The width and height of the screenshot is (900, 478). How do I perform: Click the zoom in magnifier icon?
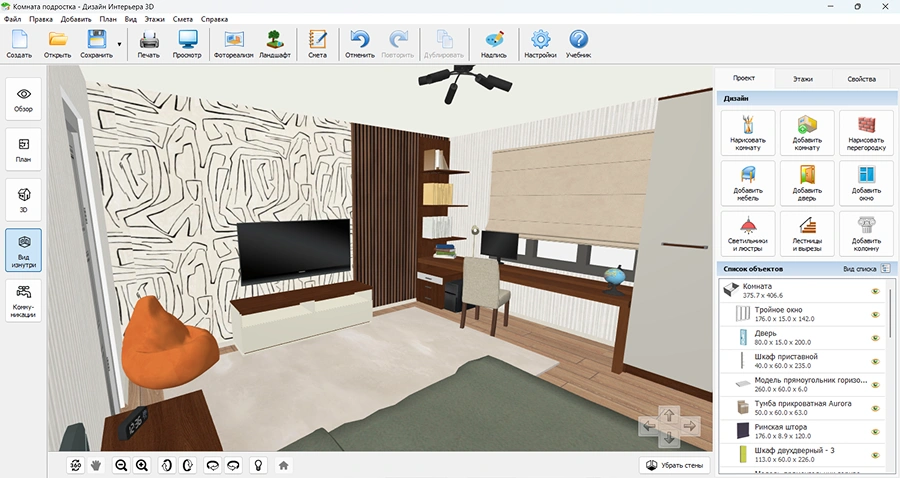point(142,465)
